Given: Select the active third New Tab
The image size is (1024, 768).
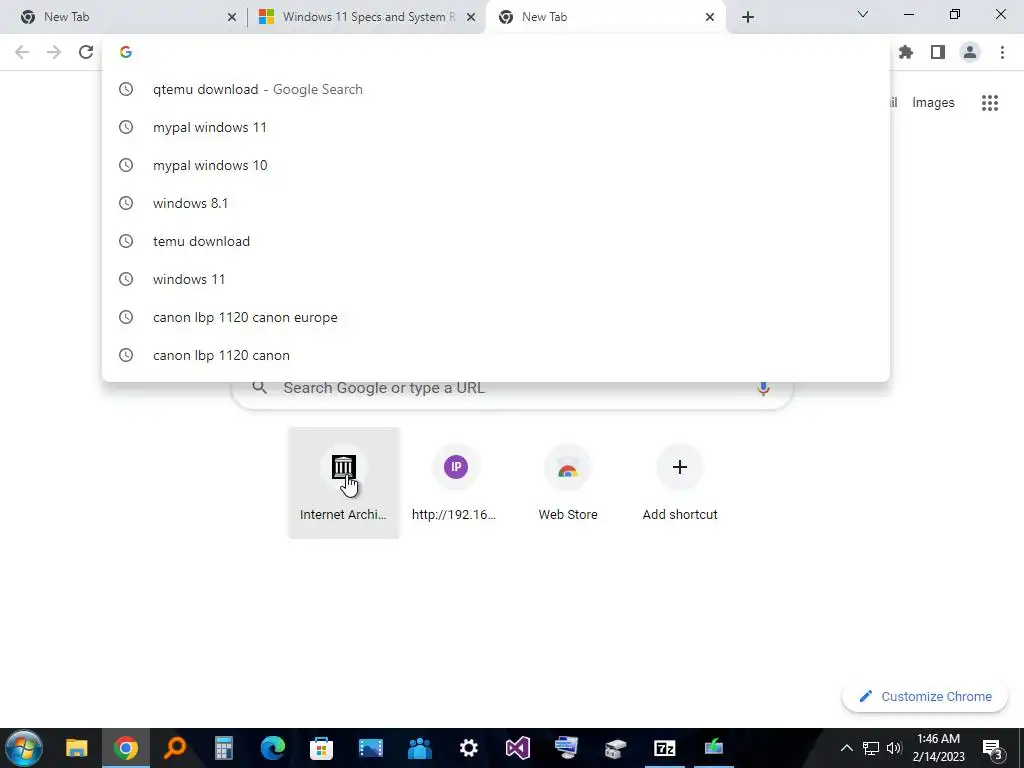Looking at the screenshot, I should pos(606,17).
